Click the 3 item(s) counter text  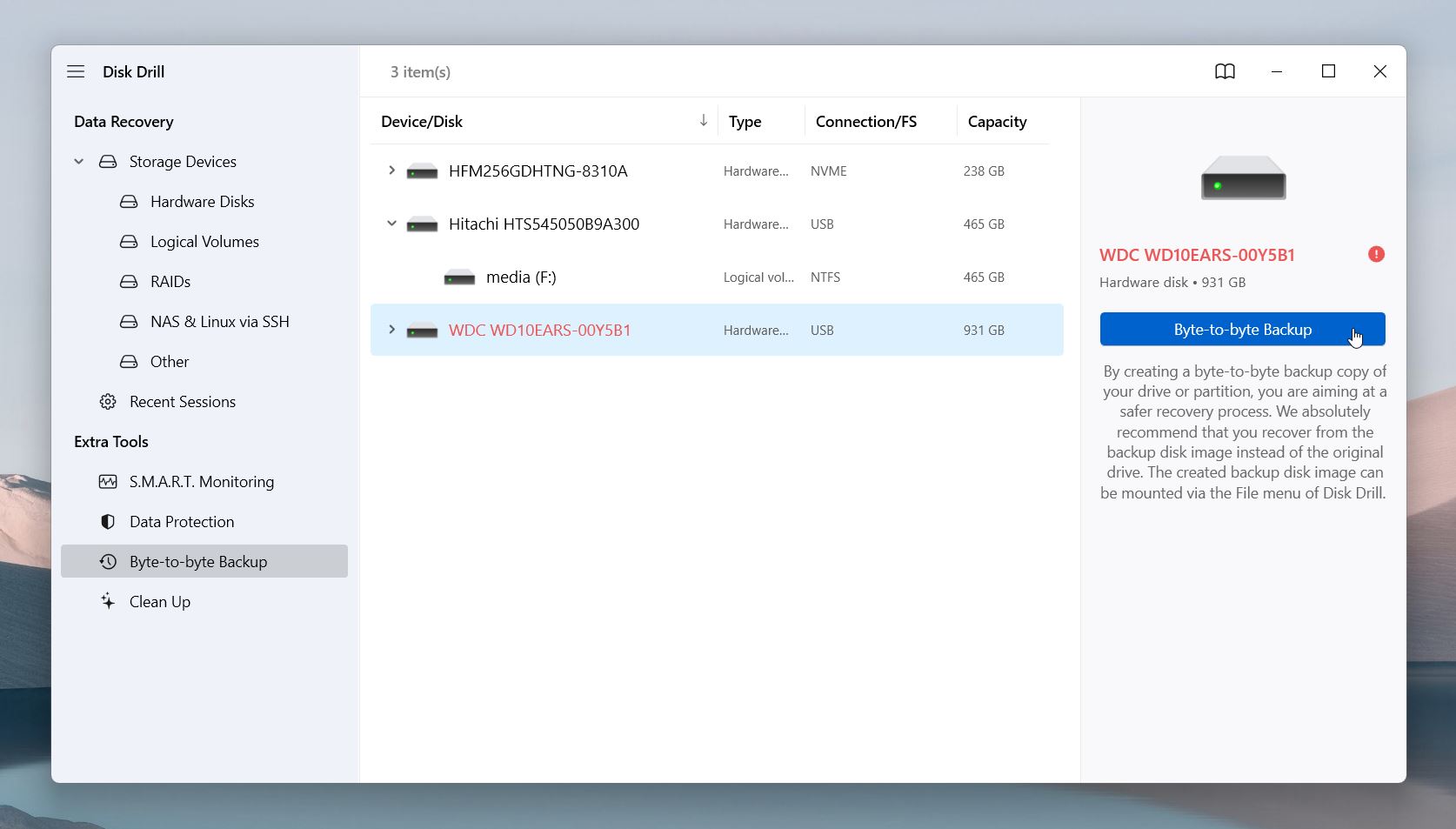420,72
